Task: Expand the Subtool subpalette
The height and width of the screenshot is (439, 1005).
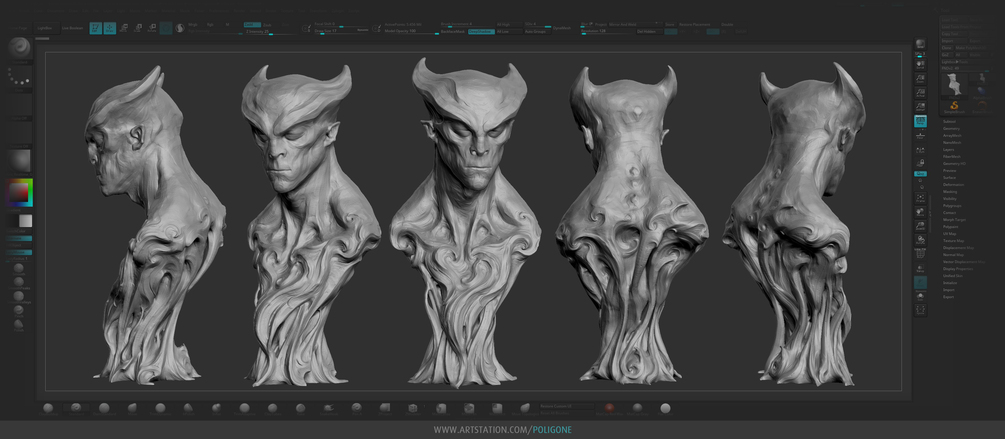Action: [949, 122]
